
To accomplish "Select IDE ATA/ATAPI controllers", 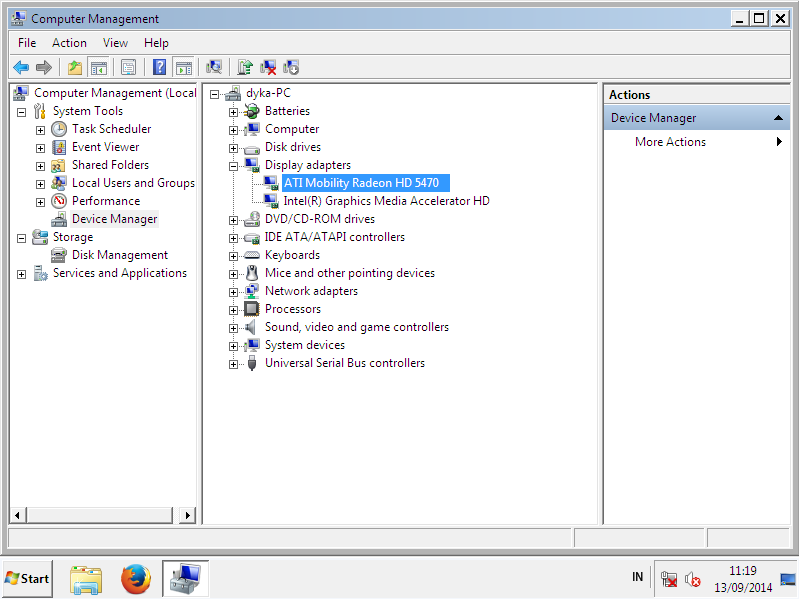I will pos(335,237).
